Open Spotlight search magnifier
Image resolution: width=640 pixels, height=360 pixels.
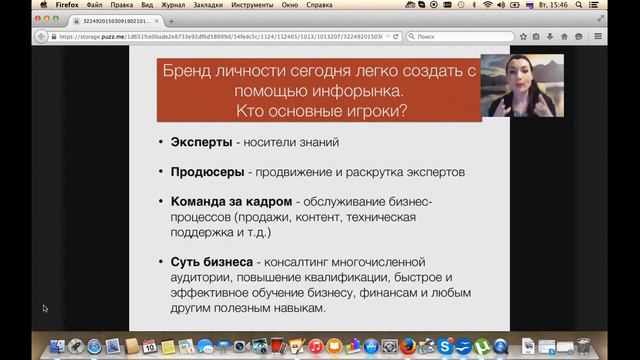[x=579, y=5]
